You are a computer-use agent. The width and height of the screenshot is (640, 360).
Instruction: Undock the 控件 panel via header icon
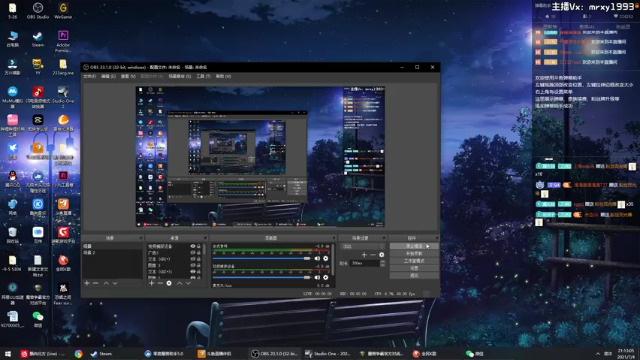click(x=437, y=238)
